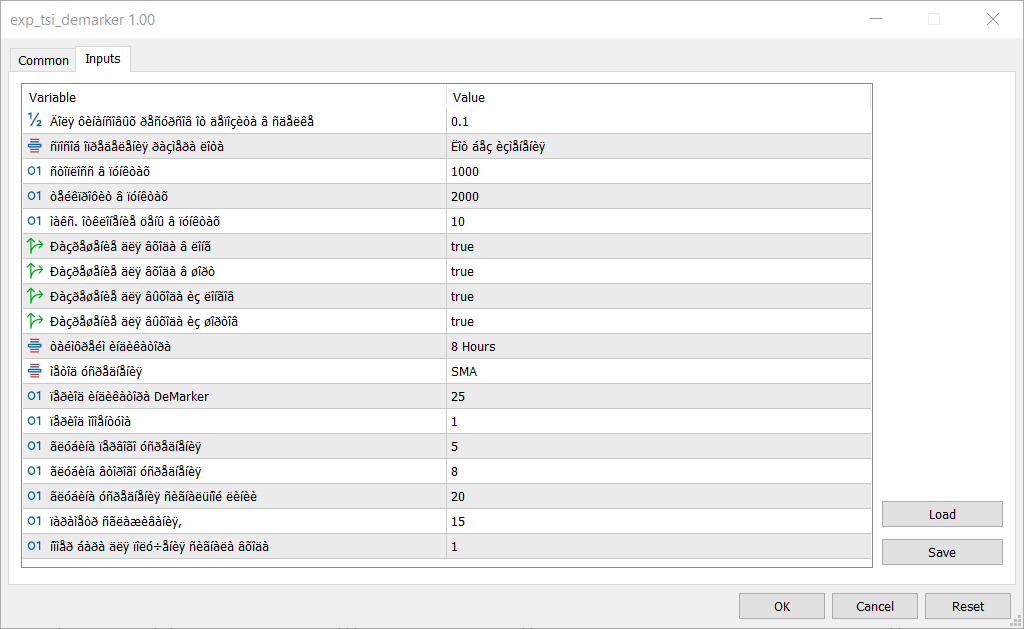Select the 10 value cell
Screen dimensions: 1024x629
(658, 221)
